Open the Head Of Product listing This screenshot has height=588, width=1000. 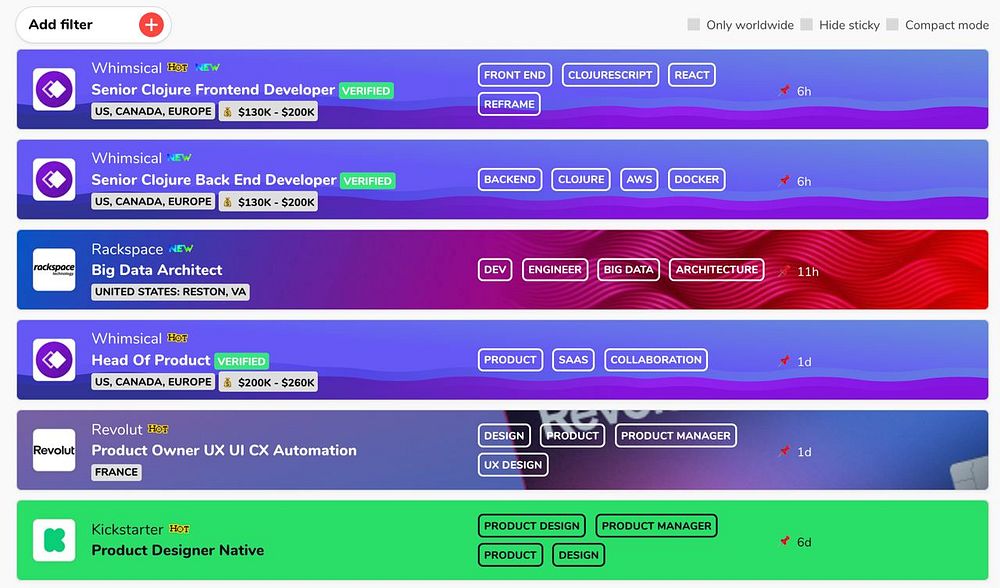pyautogui.click(x=151, y=360)
